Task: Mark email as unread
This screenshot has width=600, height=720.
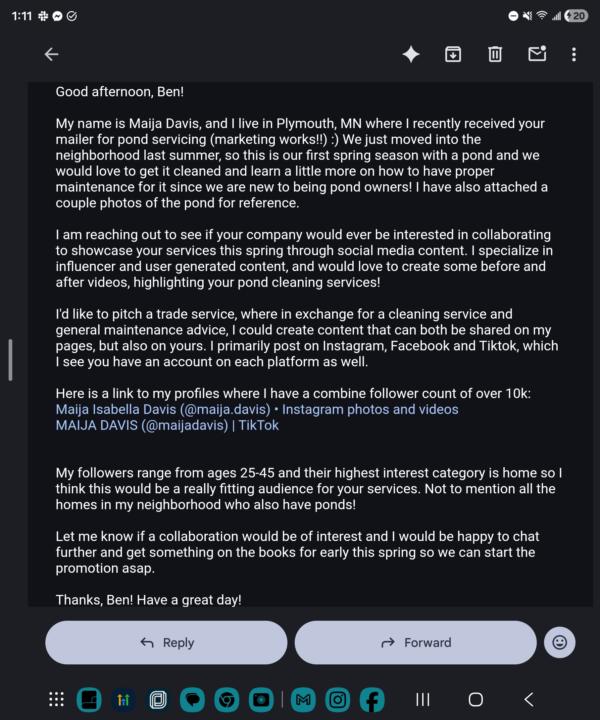Action: (x=537, y=54)
